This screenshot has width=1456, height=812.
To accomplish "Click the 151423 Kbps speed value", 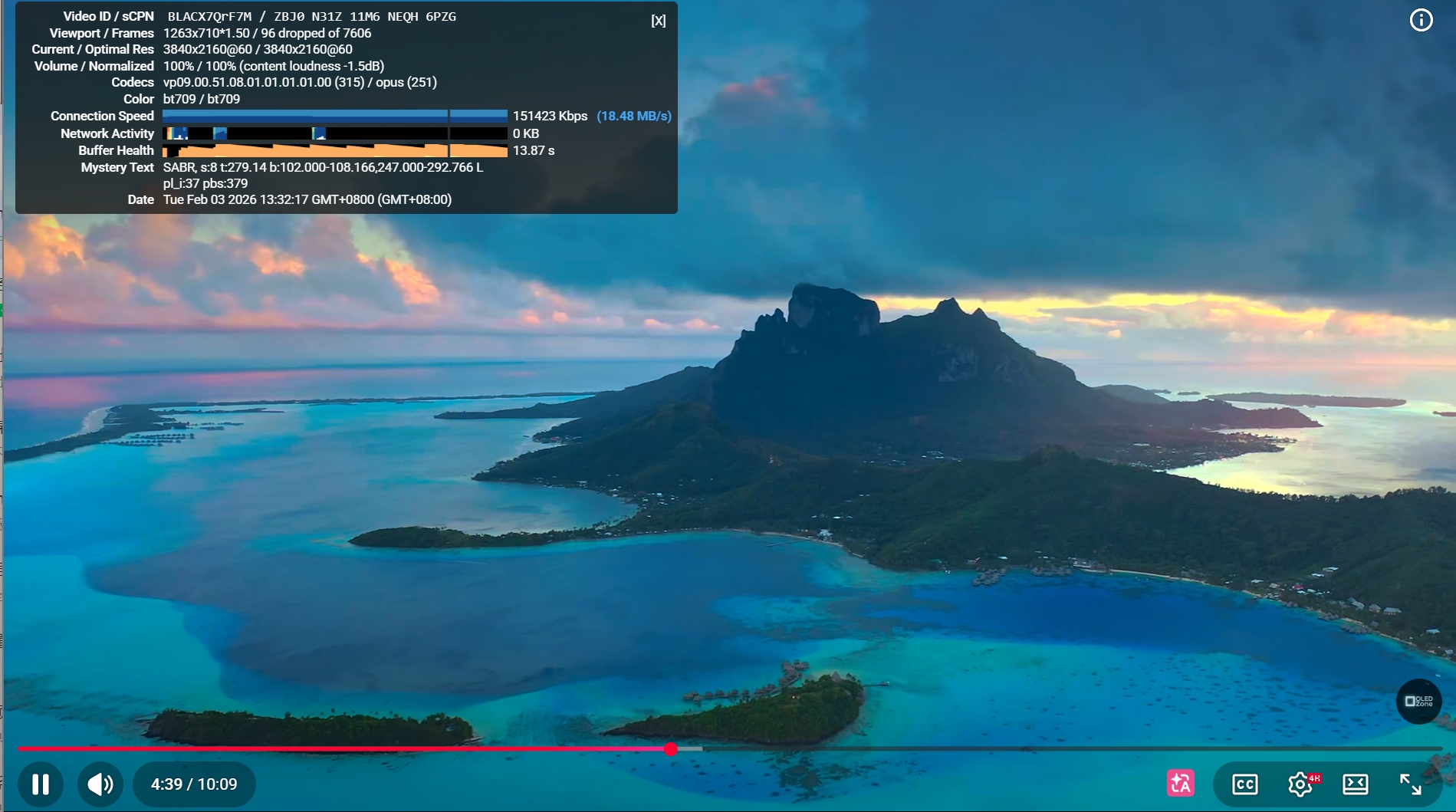I will click(x=550, y=116).
